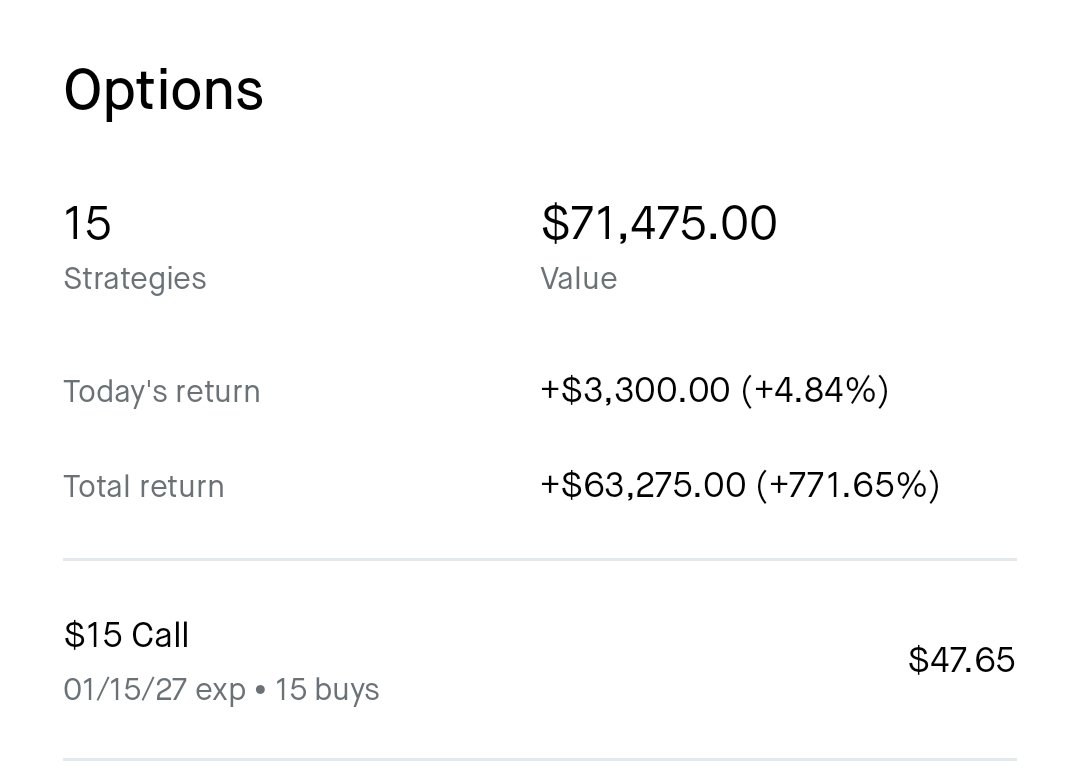Open the $15 Call position row

tap(540, 660)
